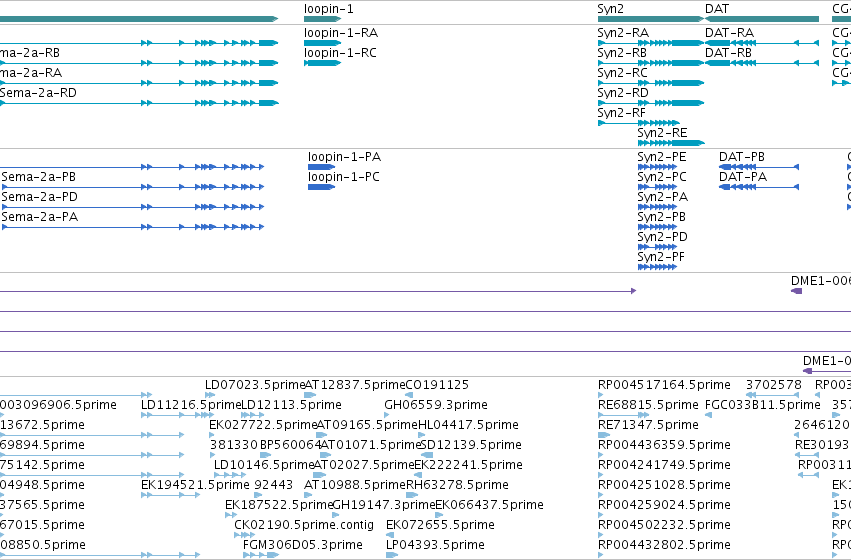This screenshot has height=560, width=851.
Task: Click EST label RP004241749.5prime
Action: (x=664, y=465)
